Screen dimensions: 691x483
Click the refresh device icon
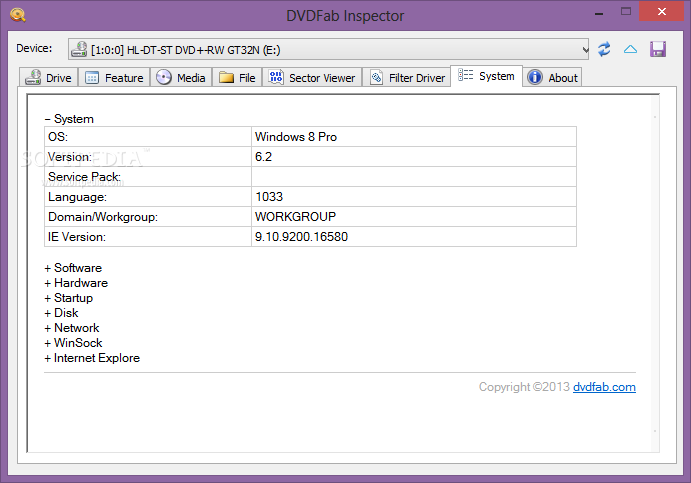(604, 49)
